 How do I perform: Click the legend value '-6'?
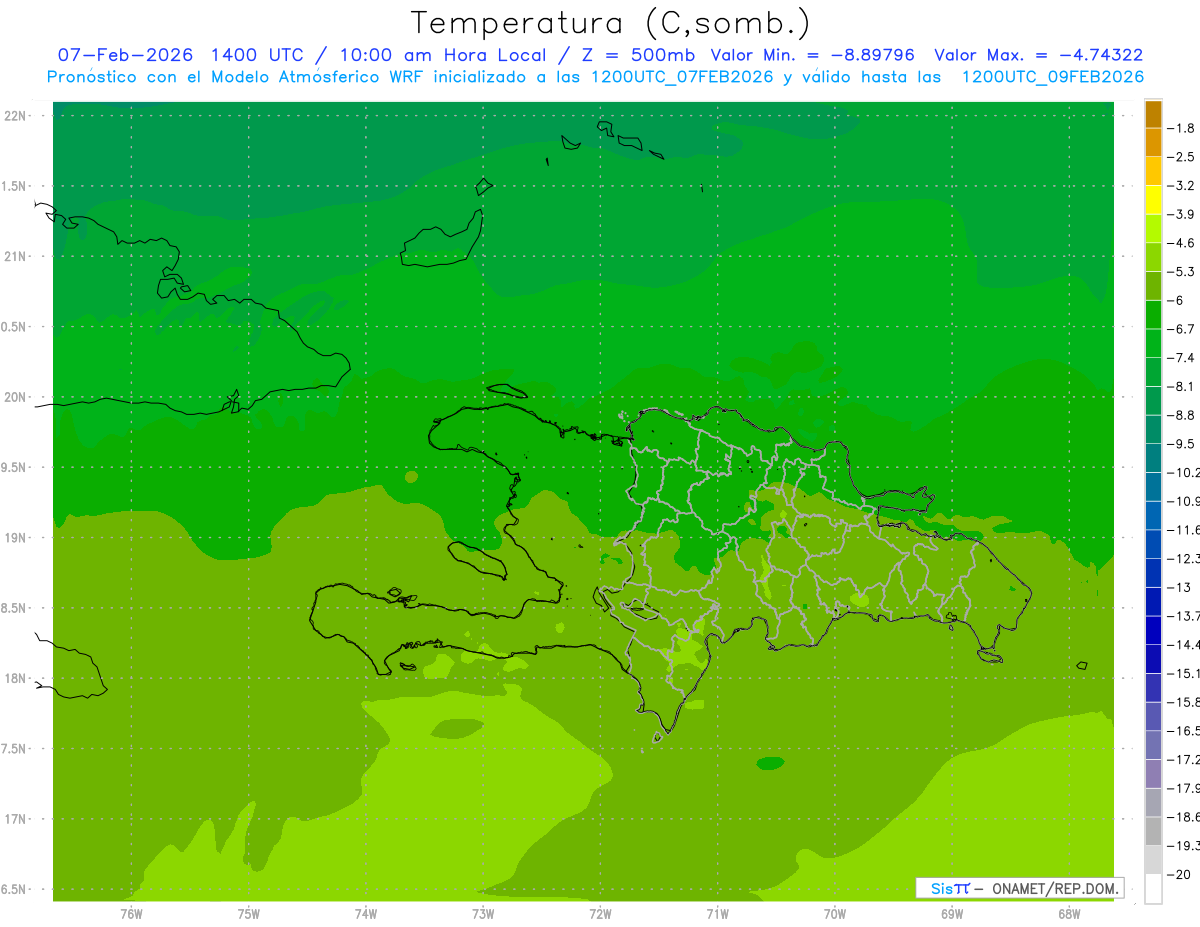[1177, 300]
